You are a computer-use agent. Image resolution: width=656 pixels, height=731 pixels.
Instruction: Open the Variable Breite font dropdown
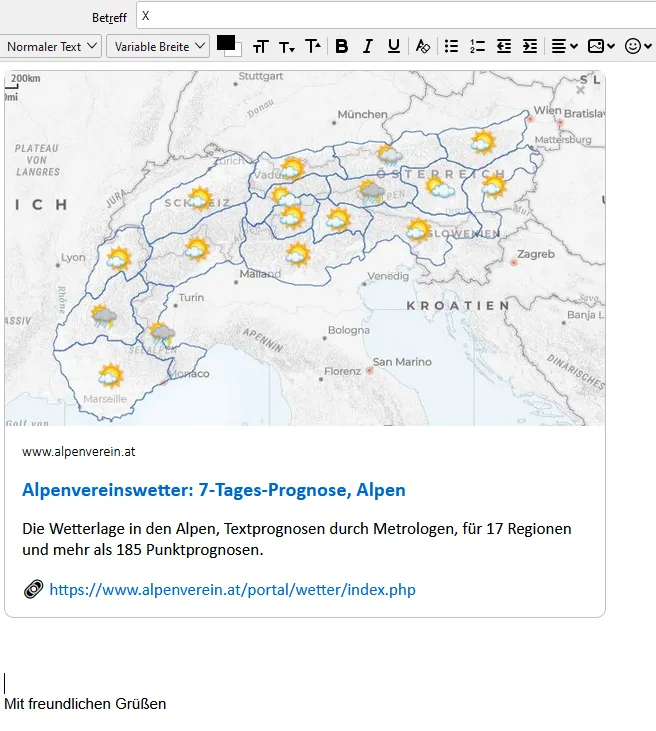pos(158,46)
